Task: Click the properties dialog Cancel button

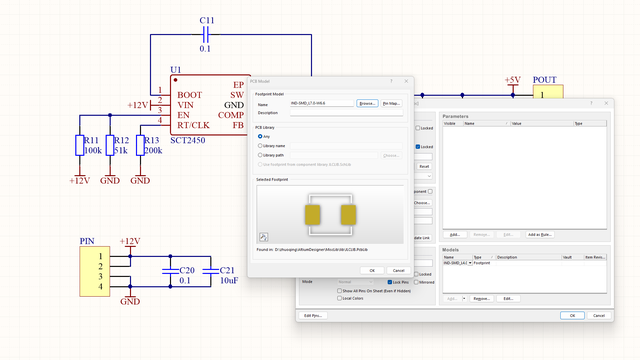Action: pos(599,316)
